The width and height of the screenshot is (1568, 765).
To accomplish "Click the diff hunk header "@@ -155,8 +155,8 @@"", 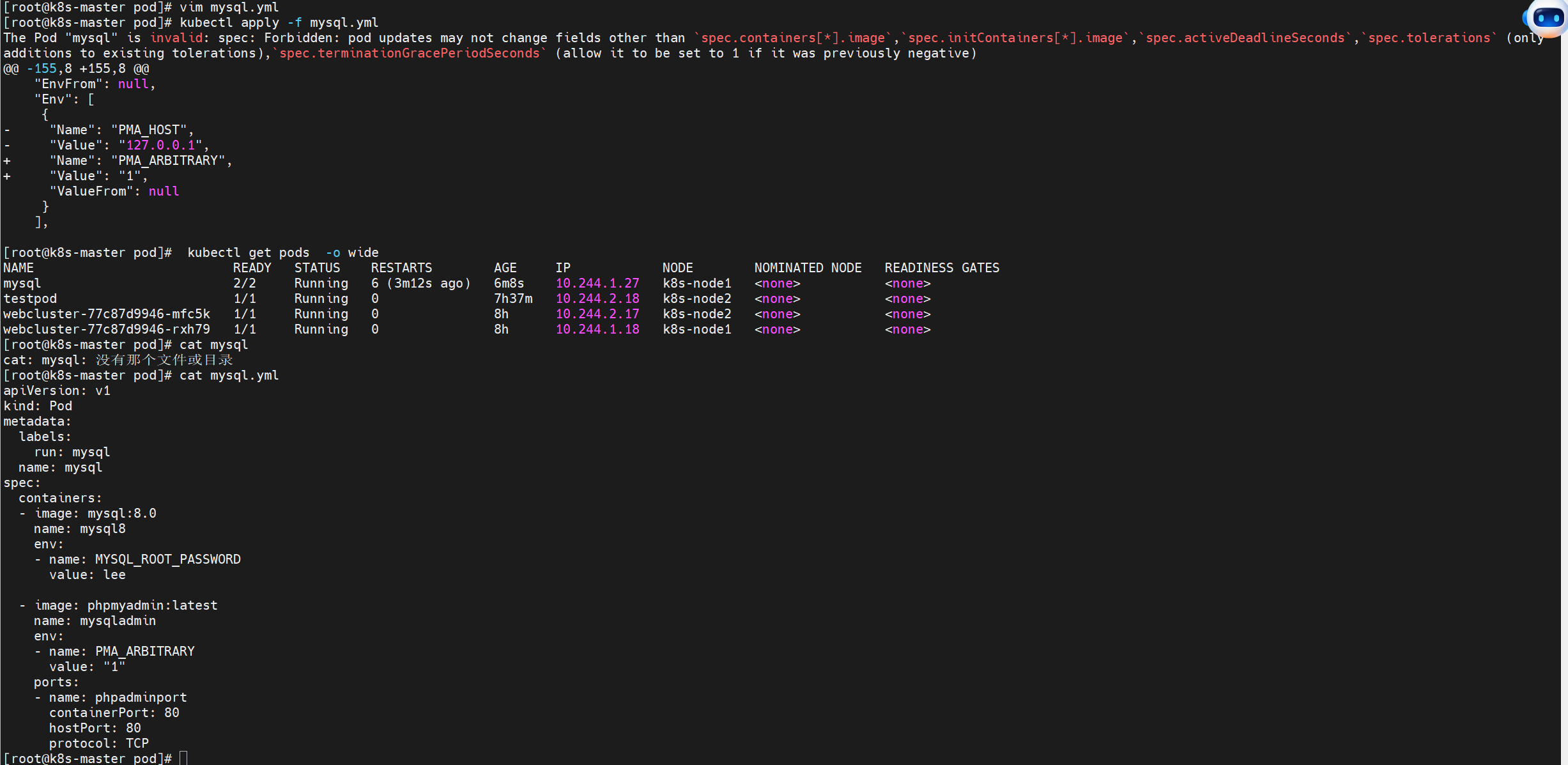I will point(76,68).
